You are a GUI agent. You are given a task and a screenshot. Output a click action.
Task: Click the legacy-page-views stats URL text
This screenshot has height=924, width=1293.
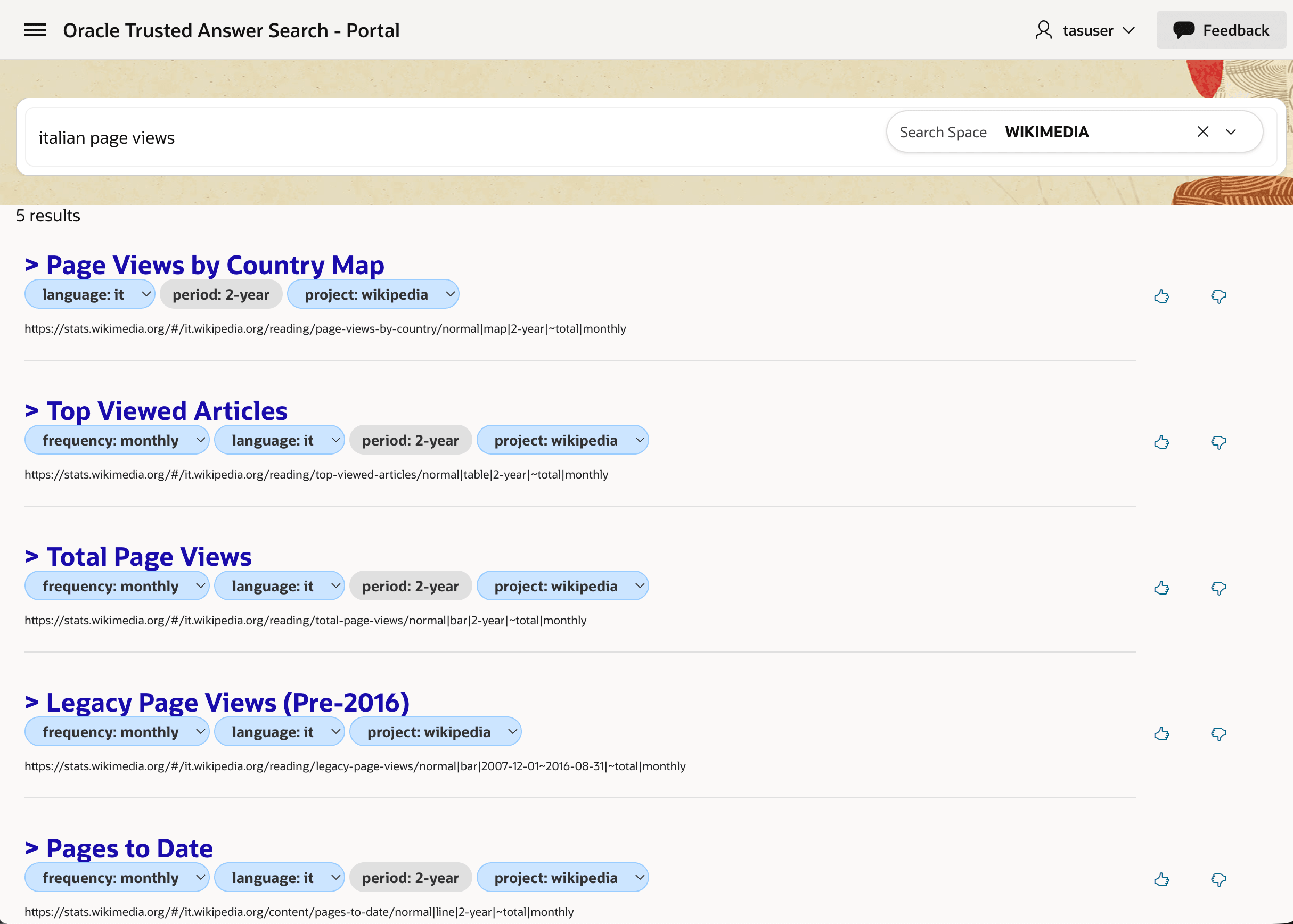(x=355, y=766)
